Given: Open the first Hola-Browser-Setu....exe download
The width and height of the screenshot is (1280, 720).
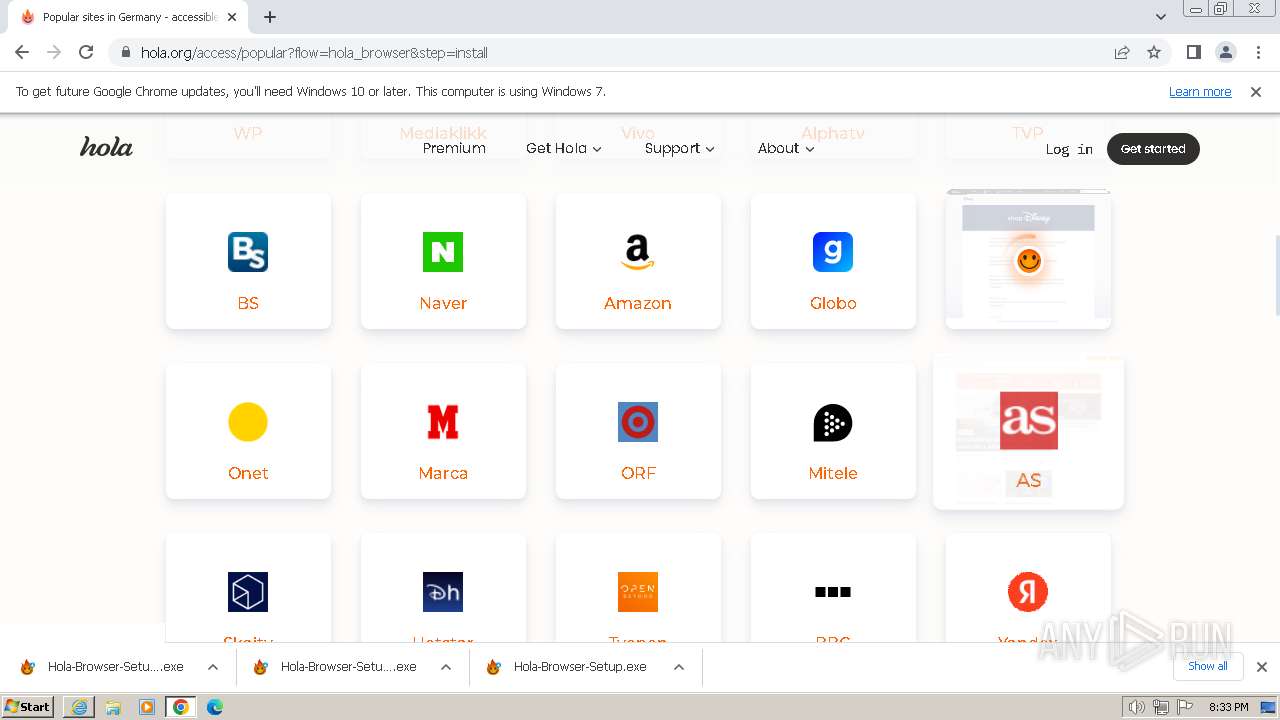Looking at the screenshot, I should pos(115,667).
